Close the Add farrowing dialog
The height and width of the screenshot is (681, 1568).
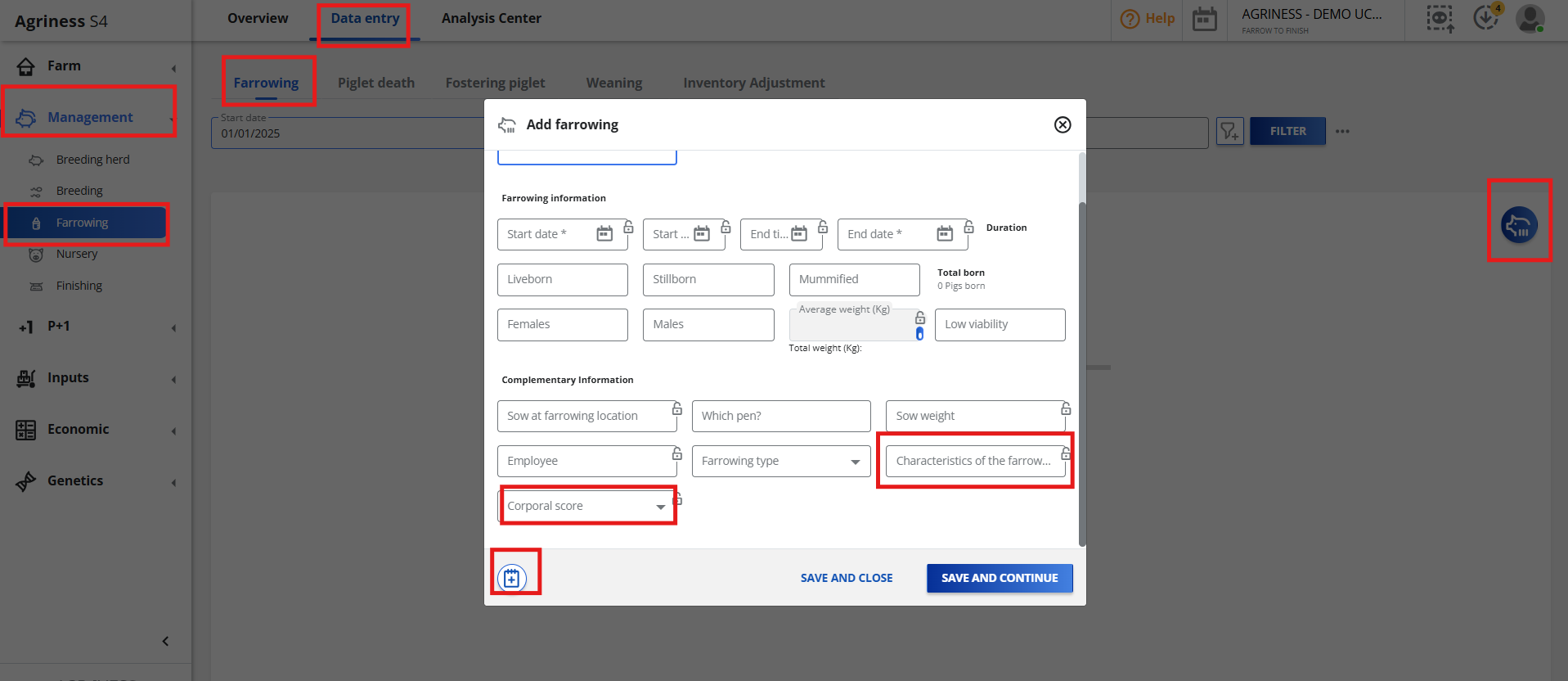click(x=1063, y=124)
